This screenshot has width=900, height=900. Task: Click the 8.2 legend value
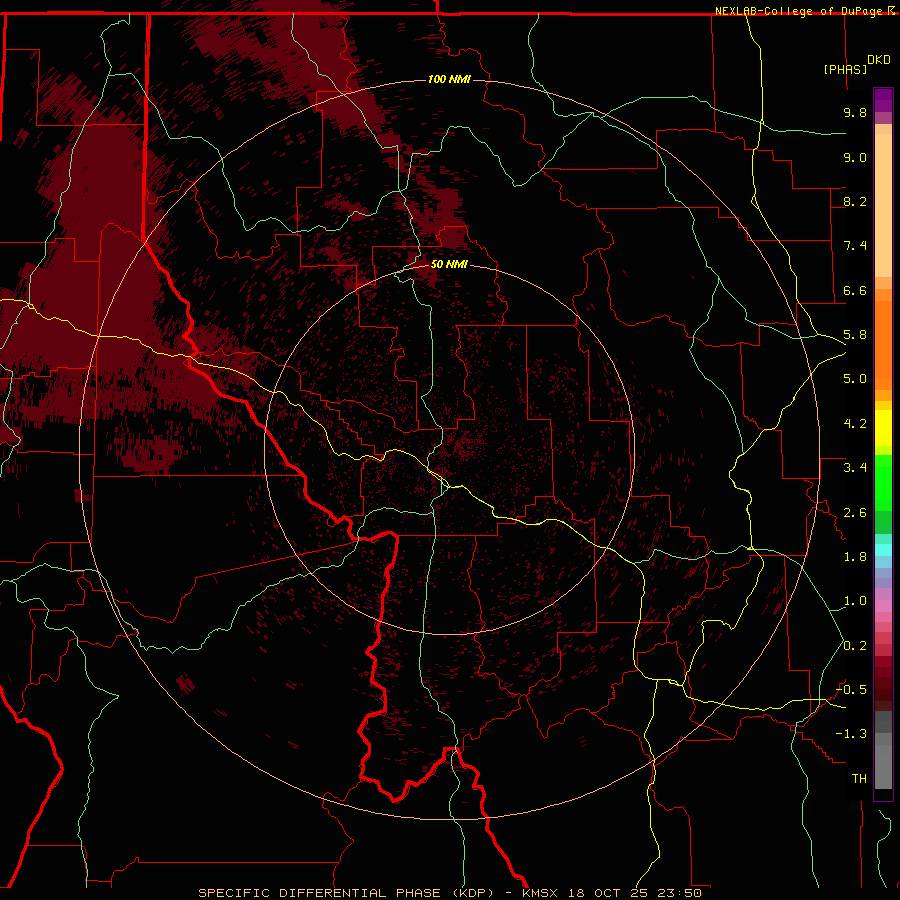[x=855, y=201]
